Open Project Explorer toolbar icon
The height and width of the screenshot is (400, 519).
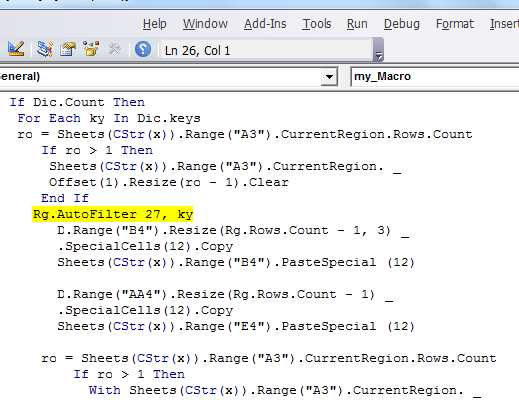[x=45, y=49]
